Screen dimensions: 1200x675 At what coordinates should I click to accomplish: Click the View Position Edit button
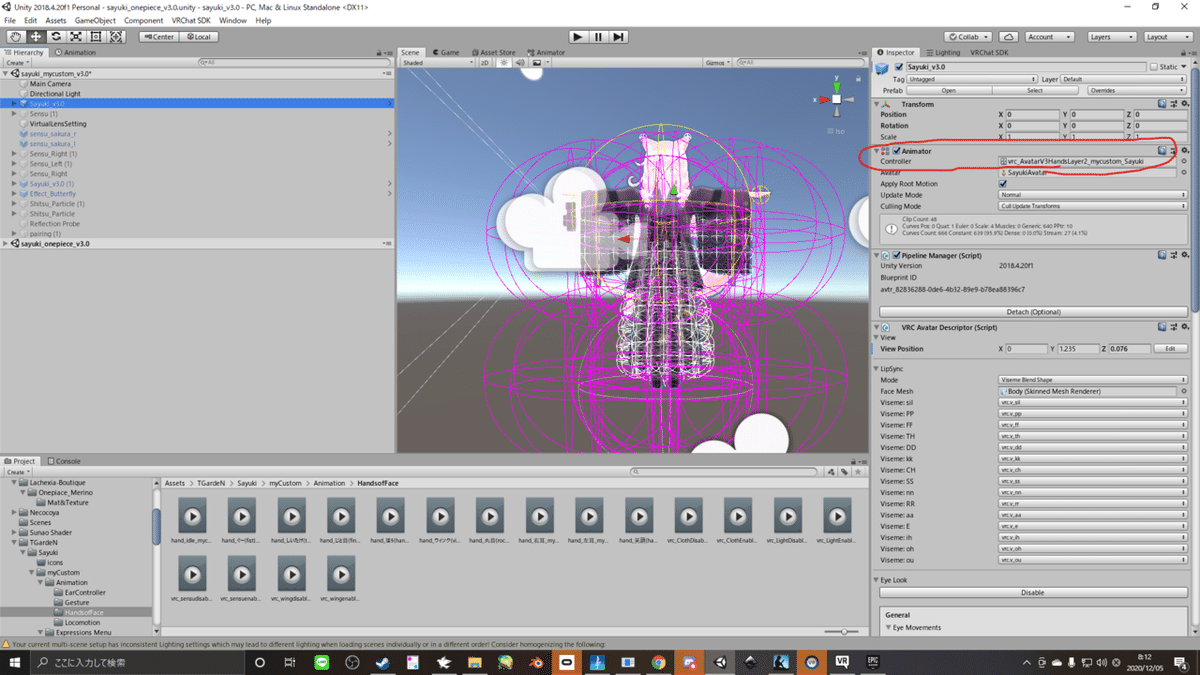tap(1170, 349)
